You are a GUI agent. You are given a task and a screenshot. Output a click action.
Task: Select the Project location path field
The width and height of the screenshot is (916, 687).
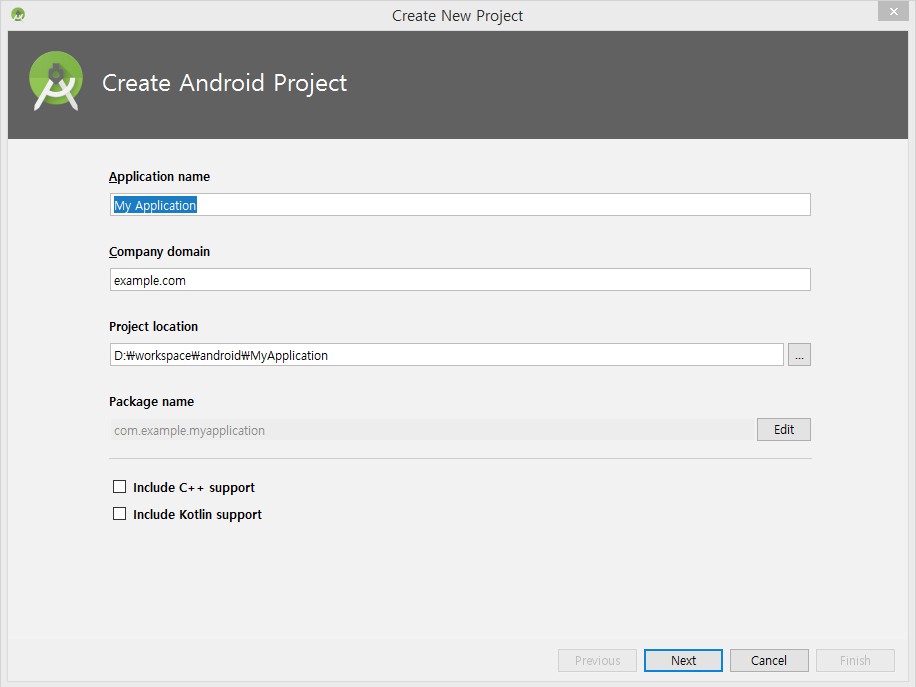point(446,354)
